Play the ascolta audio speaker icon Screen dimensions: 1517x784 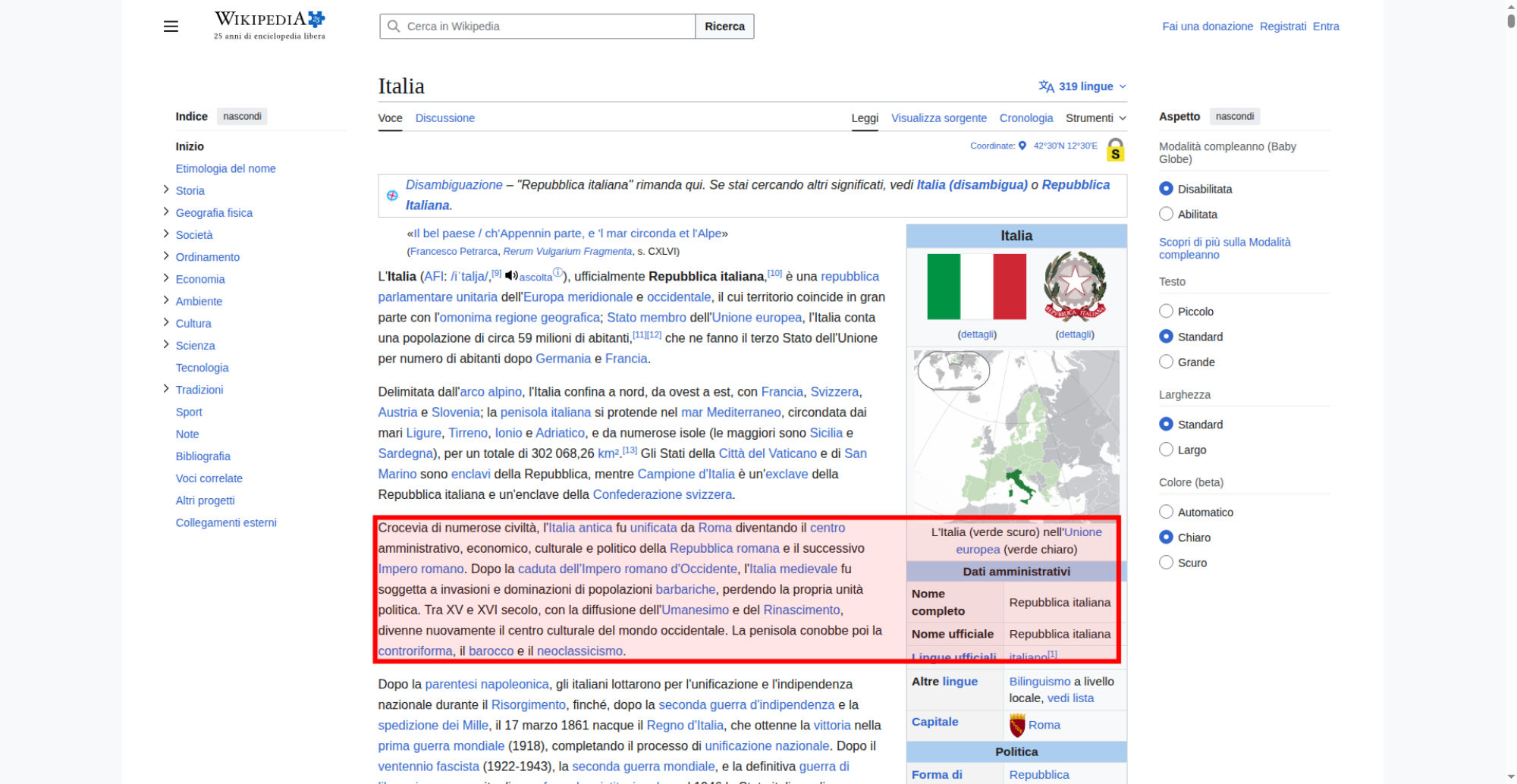click(x=511, y=276)
